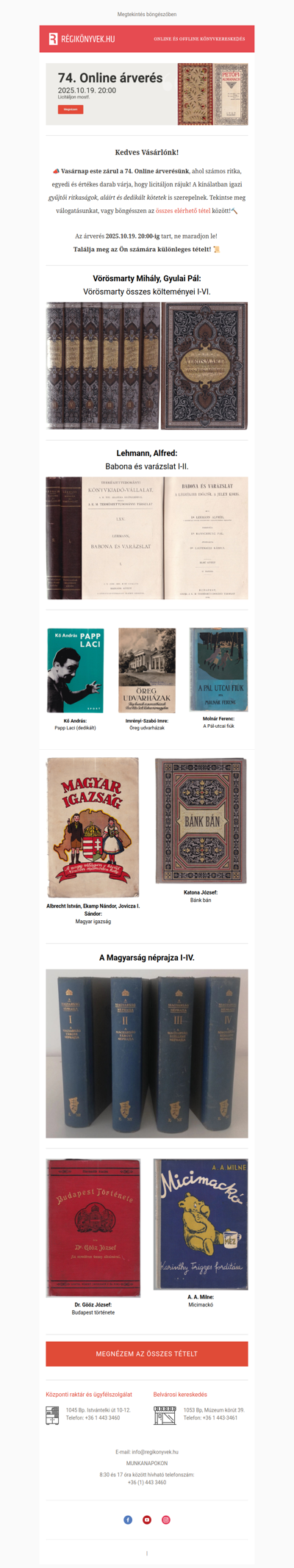294x1568 pixels.
Task: Click the downtown bookstore shop icon
Action: point(165,1415)
